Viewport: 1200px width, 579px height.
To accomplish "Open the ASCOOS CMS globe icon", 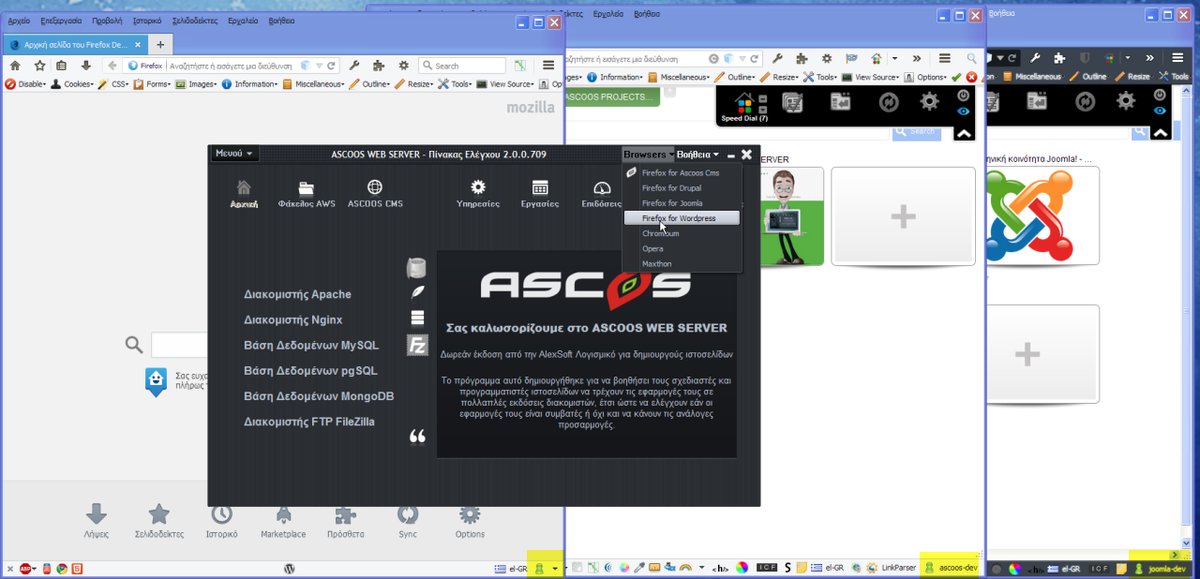I will (375, 187).
